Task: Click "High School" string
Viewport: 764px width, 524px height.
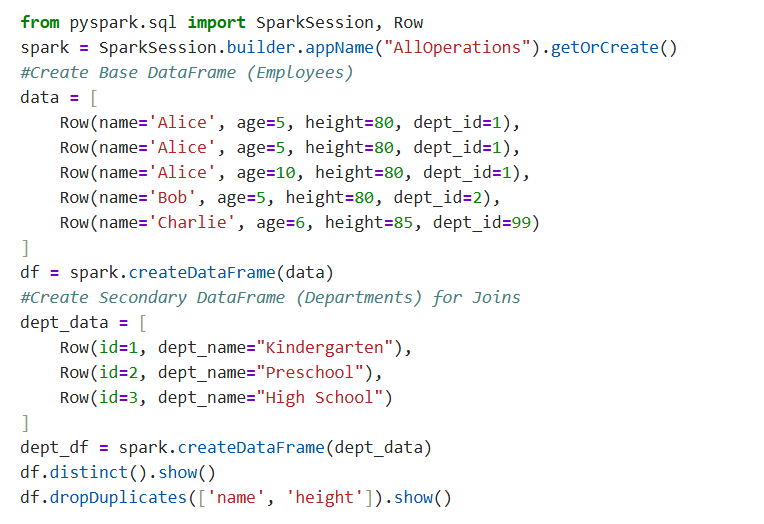Action: (x=320, y=397)
